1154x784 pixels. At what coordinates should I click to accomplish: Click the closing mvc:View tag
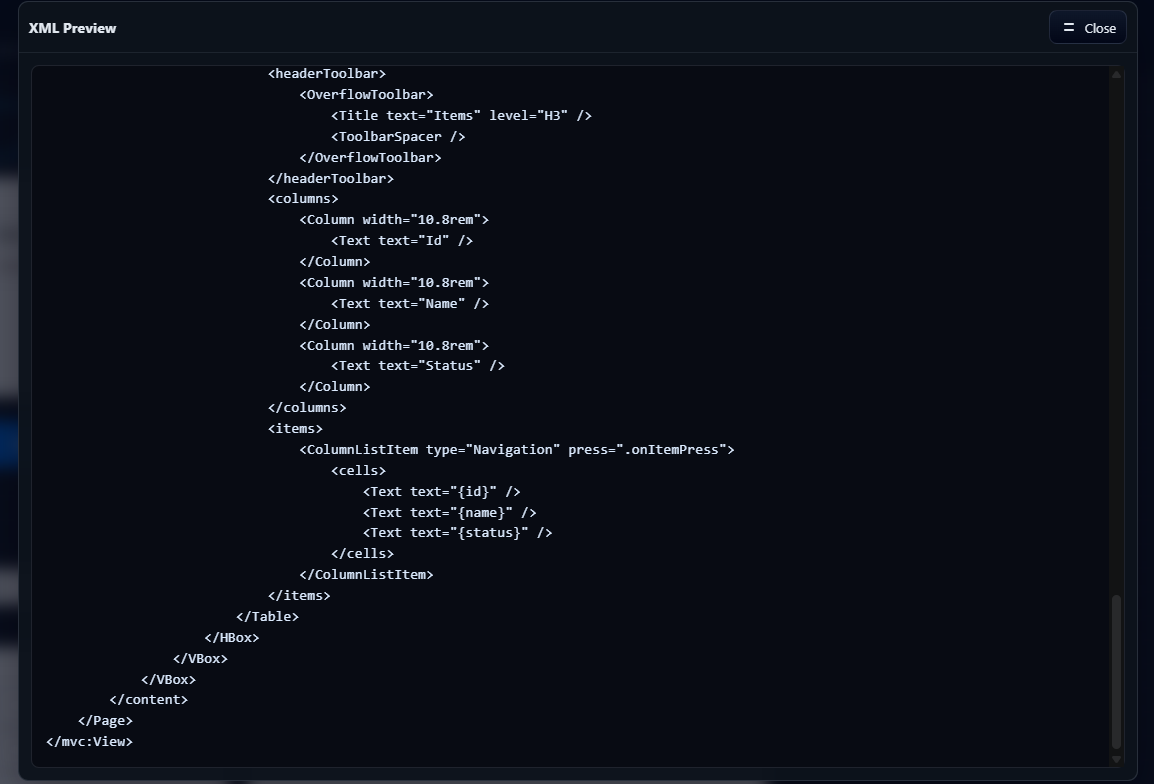point(89,741)
